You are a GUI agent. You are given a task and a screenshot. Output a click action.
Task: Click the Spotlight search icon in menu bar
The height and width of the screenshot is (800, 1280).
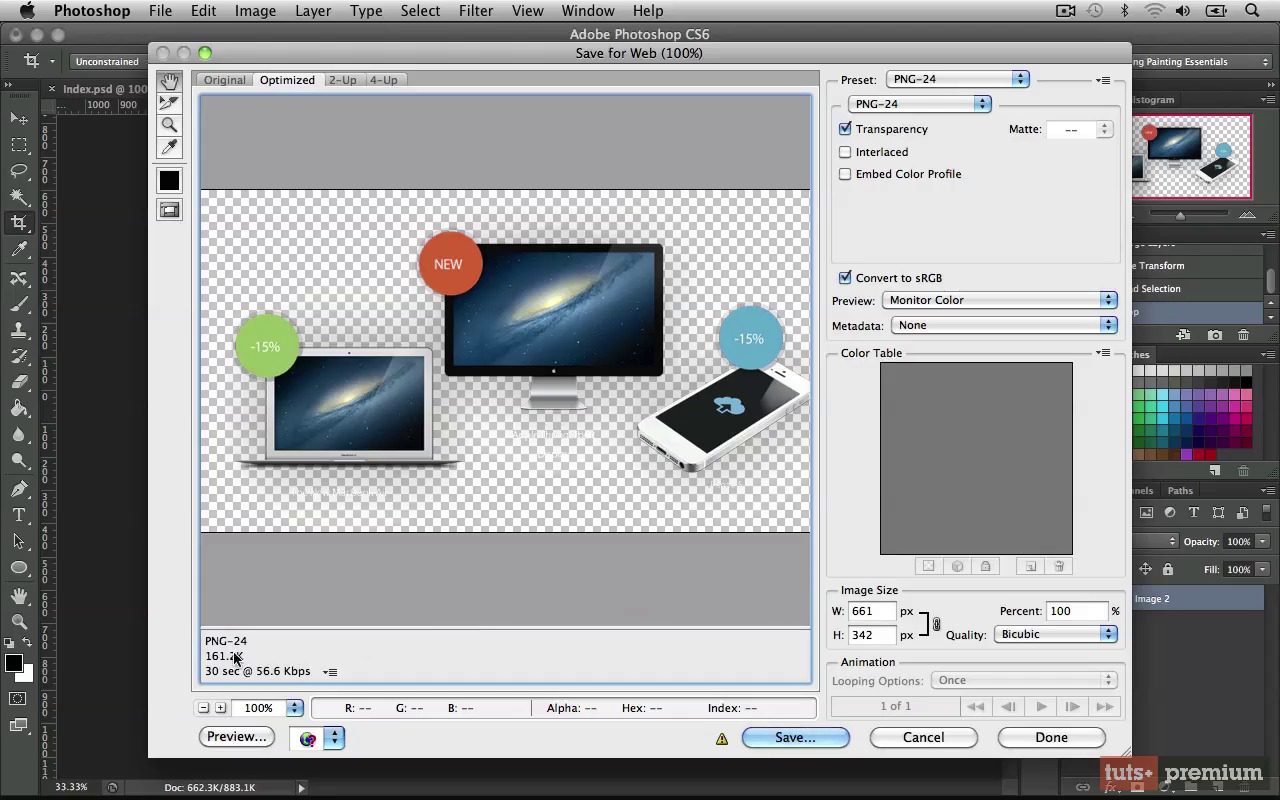[1252, 11]
